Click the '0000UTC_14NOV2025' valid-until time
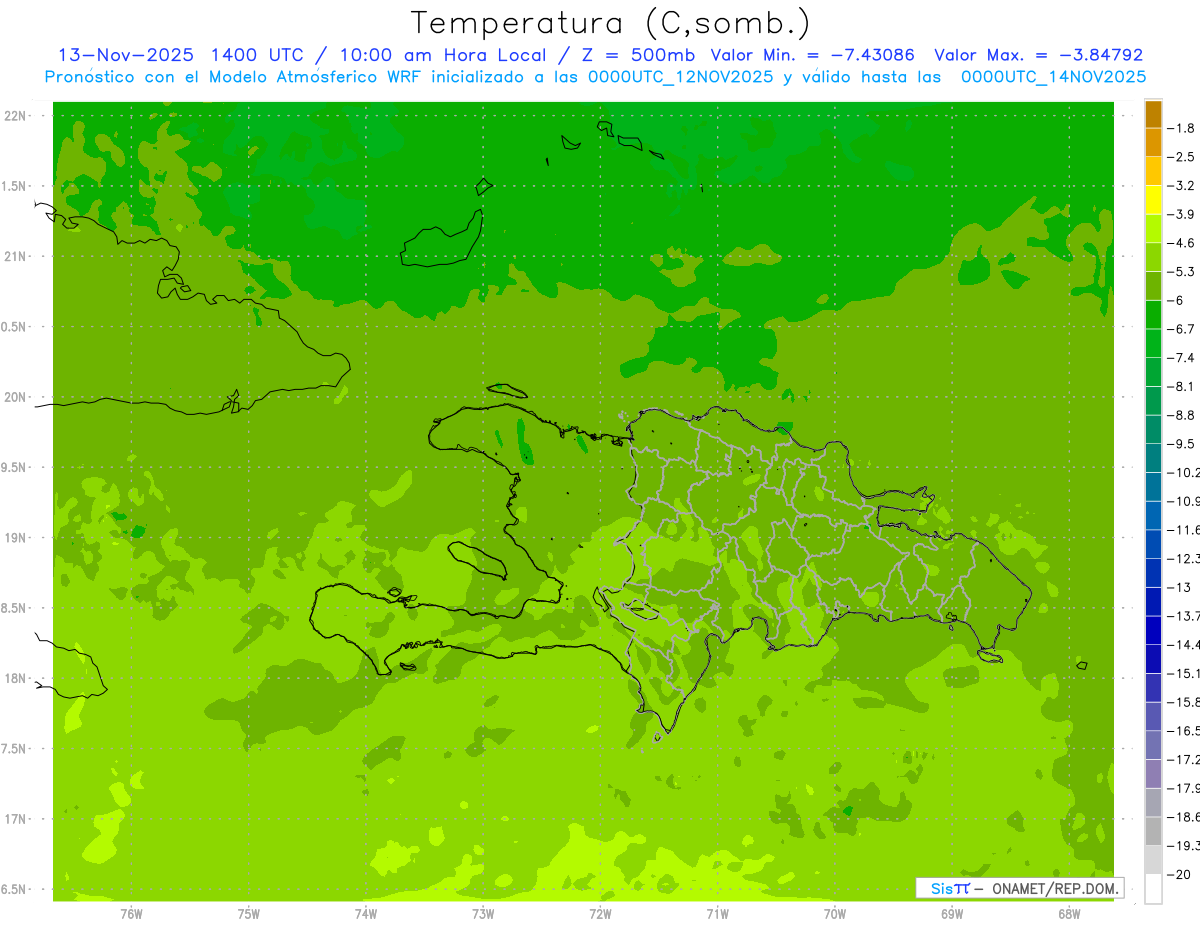Viewport: 1200px width, 927px height. pos(1053,77)
